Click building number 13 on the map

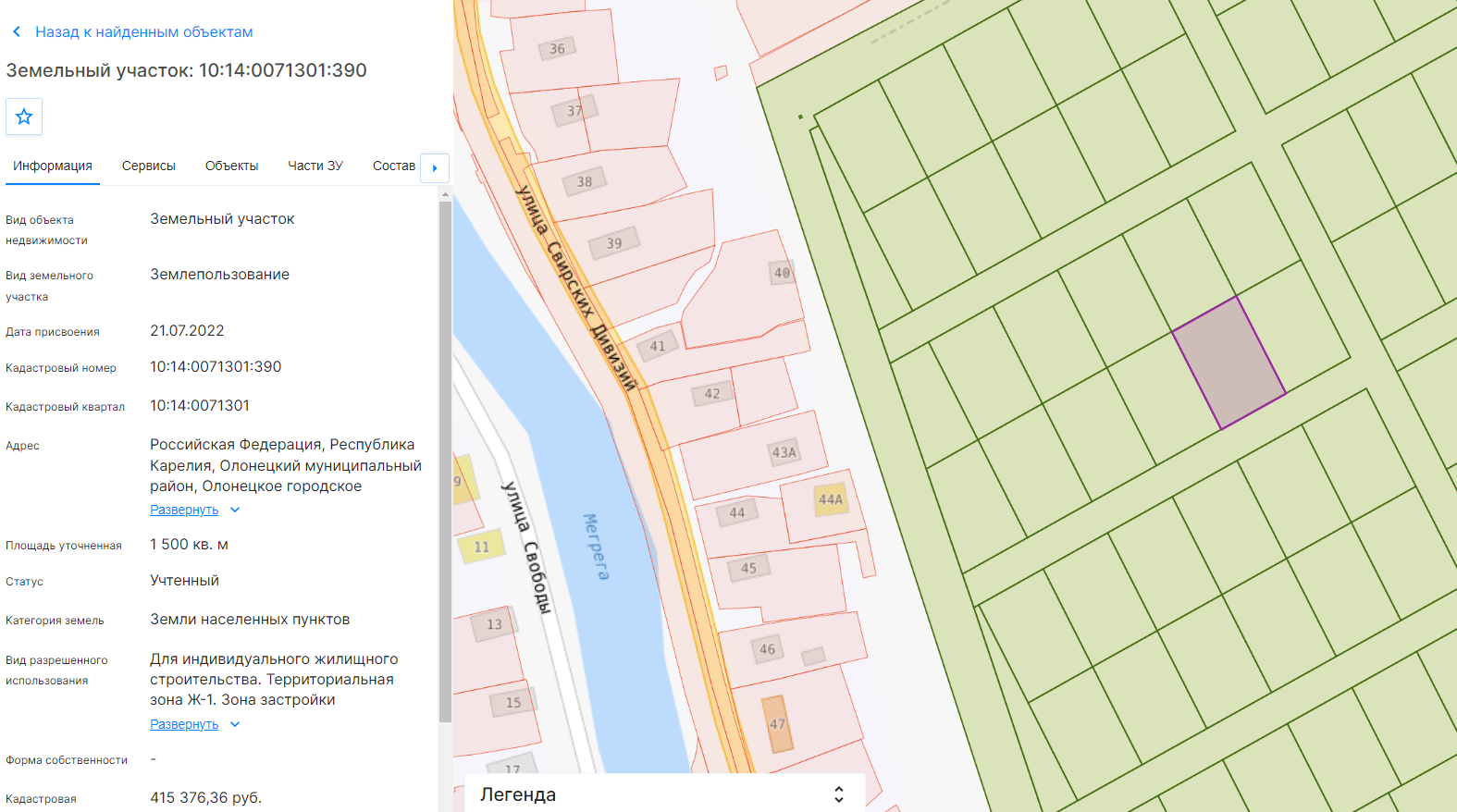495,624
